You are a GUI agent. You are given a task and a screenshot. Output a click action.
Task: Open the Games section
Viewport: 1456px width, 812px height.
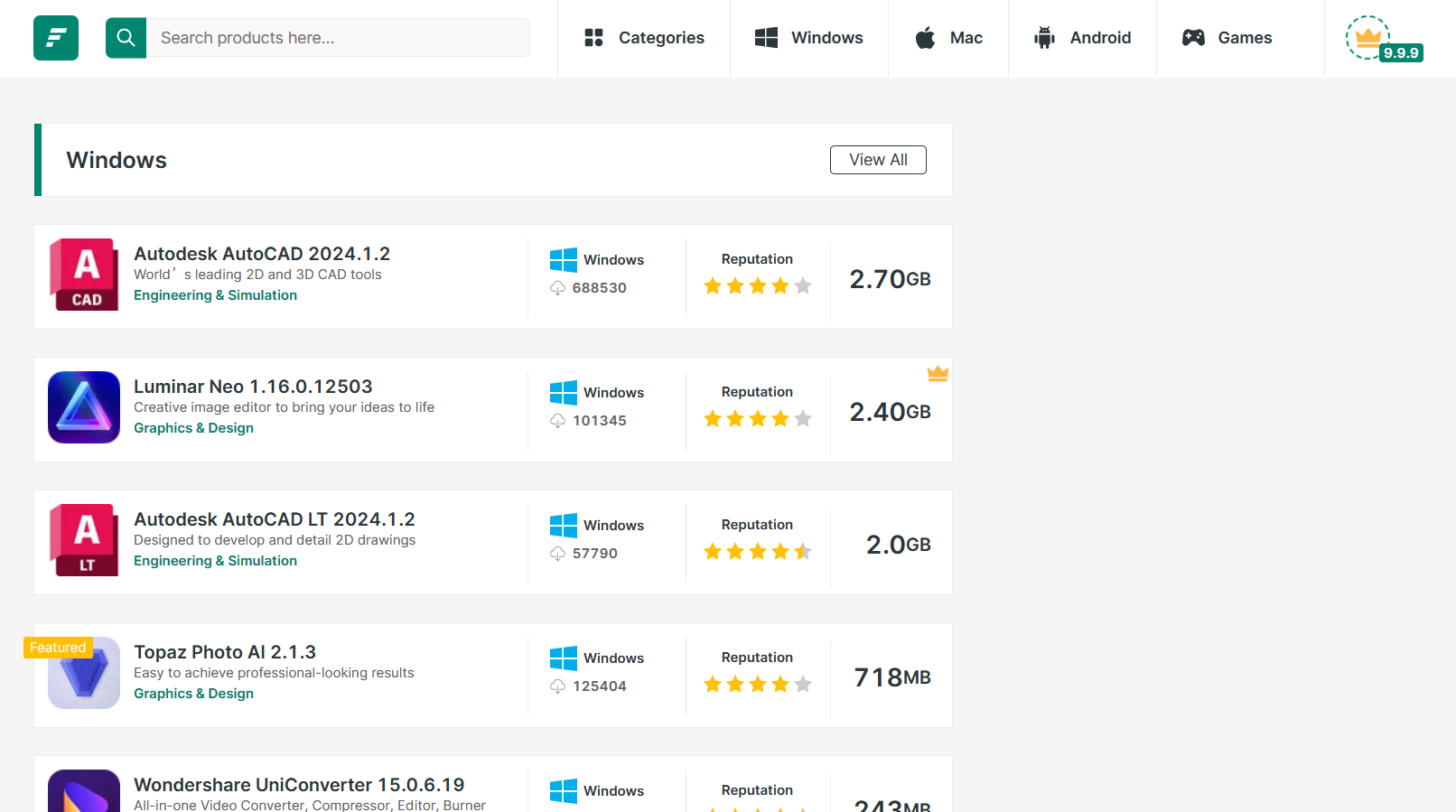click(1227, 38)
